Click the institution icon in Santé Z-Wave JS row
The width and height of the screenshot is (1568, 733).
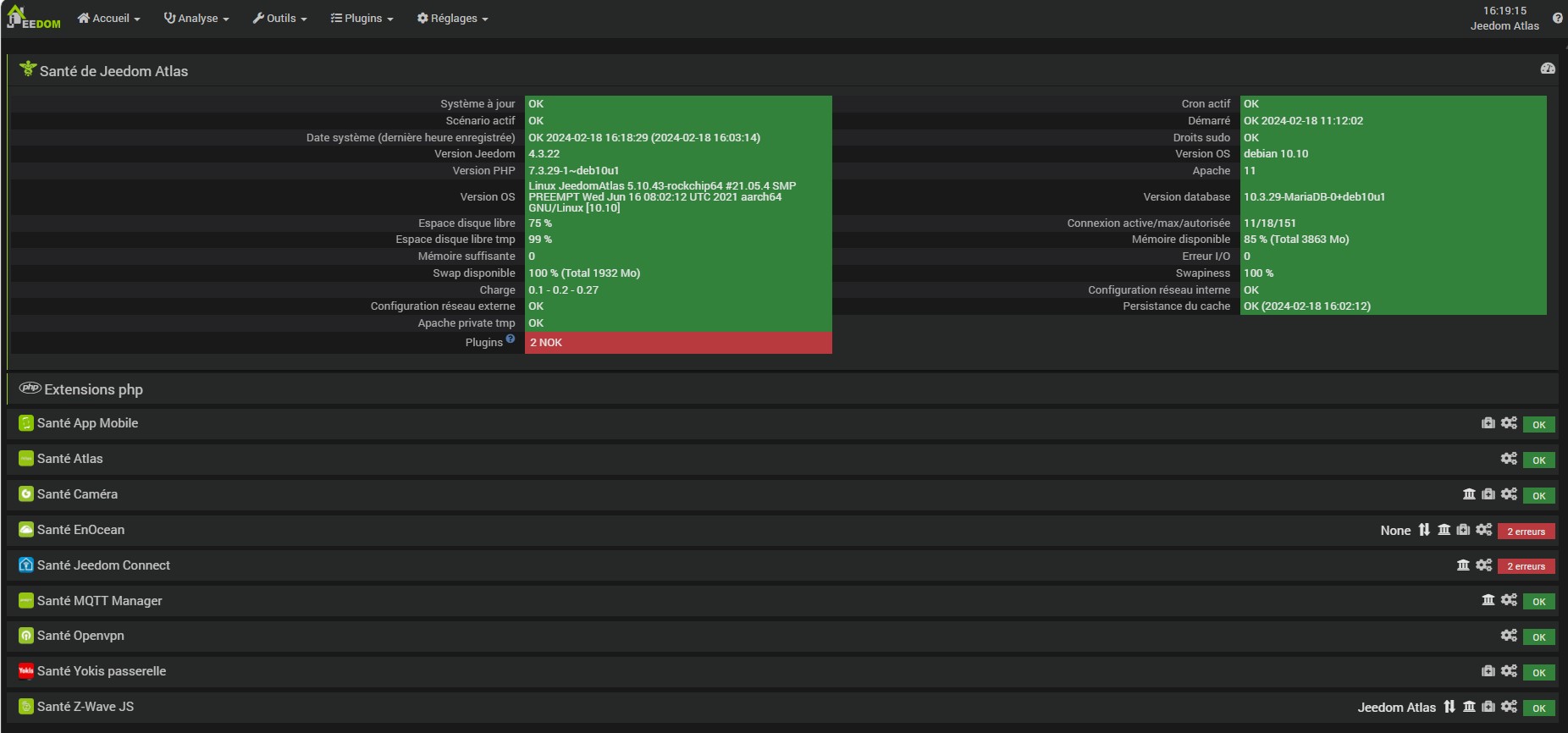(1469, 707)
